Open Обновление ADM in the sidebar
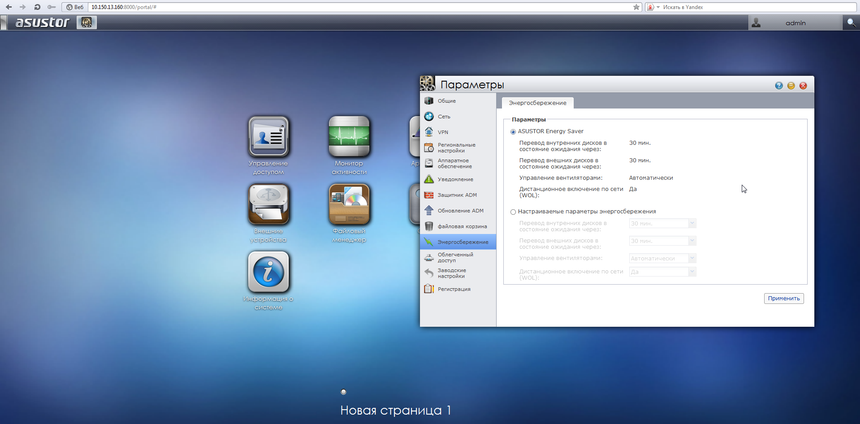This screenshot has width=860, height=424. click(460, 210)
